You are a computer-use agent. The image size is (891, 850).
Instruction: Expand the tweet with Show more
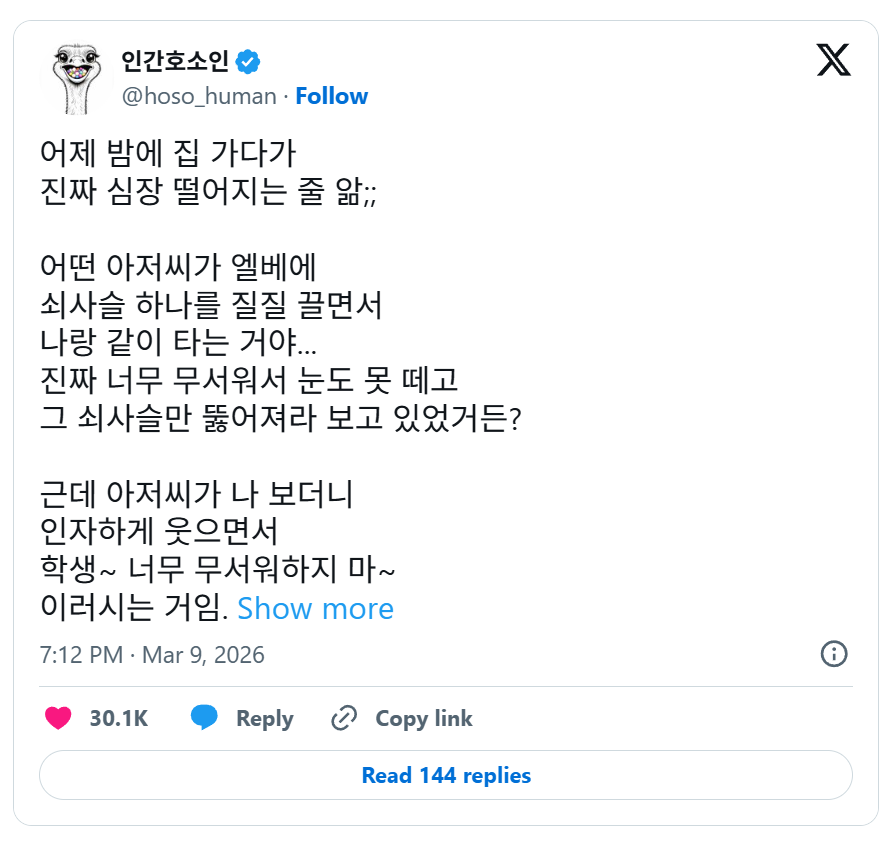coord(315,608)
